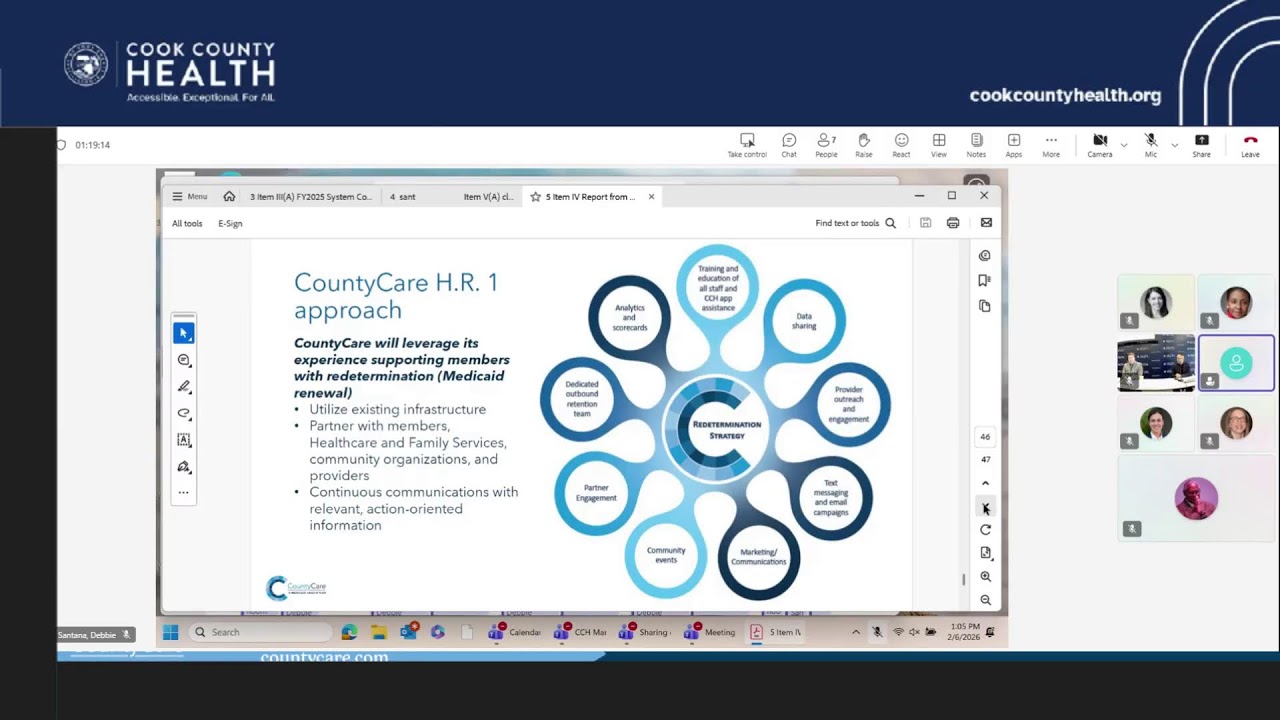Choose the Add comment tool
Viewport: 1280px width, 720px height.
tap(183, 360)
